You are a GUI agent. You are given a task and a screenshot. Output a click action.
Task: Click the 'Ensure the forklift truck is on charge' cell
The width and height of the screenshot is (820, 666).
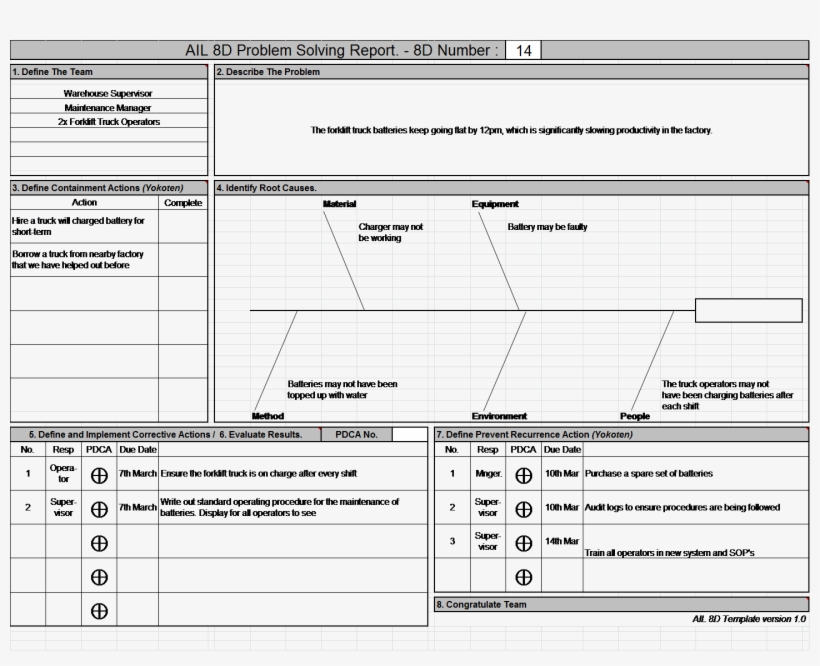click(x=292, y=474)
